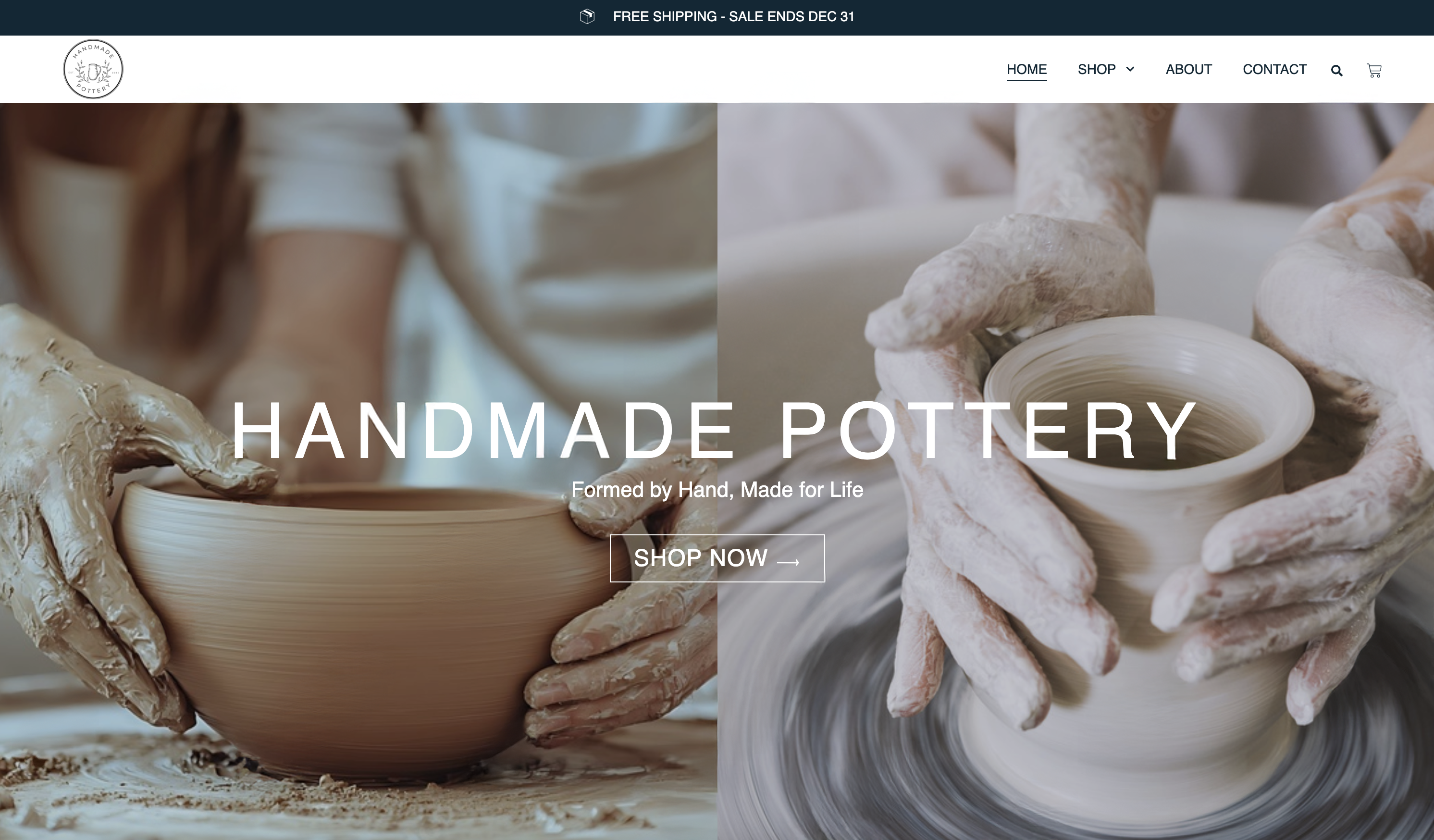Click the round Handmade Pottery logo
The width and height of the screenshot is (1434, 840).
(93, 69)
